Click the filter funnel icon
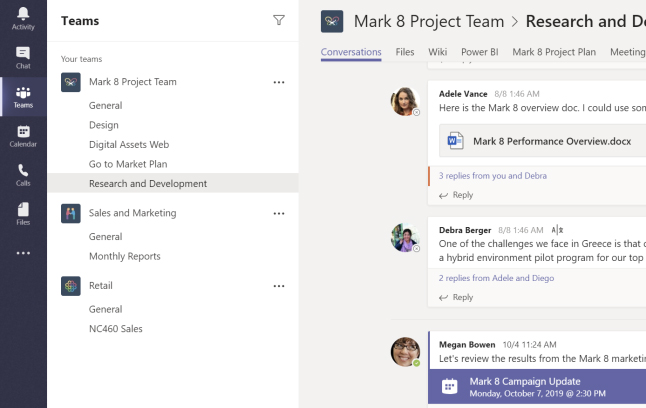The image size is (646, 408). (279, 20)
